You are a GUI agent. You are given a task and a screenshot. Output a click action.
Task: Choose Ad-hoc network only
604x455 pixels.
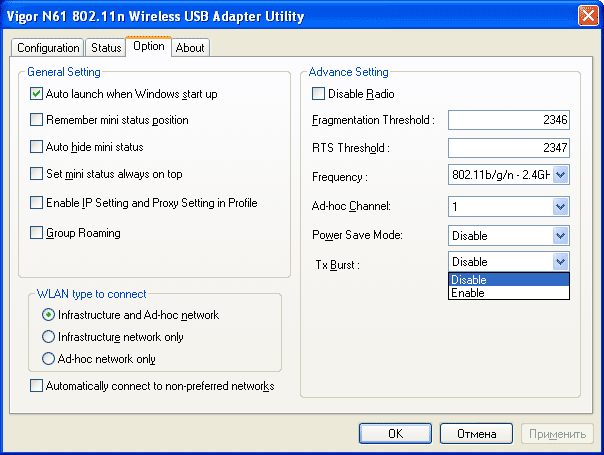coord(48,359)
